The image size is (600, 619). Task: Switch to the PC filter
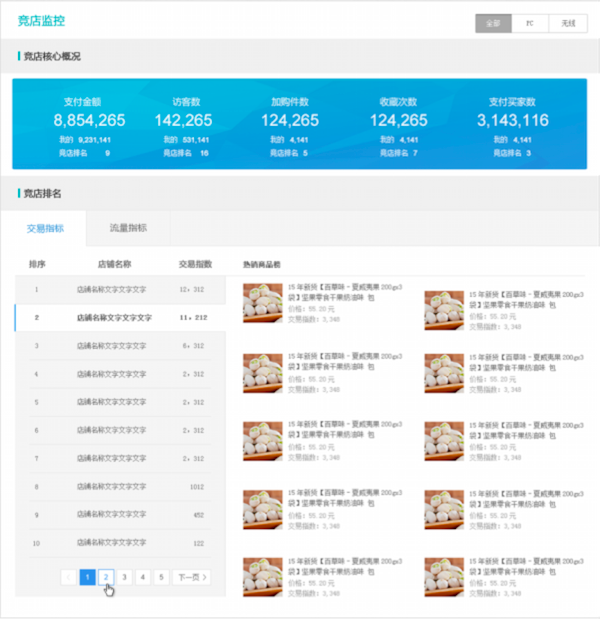tap(530, 23)
